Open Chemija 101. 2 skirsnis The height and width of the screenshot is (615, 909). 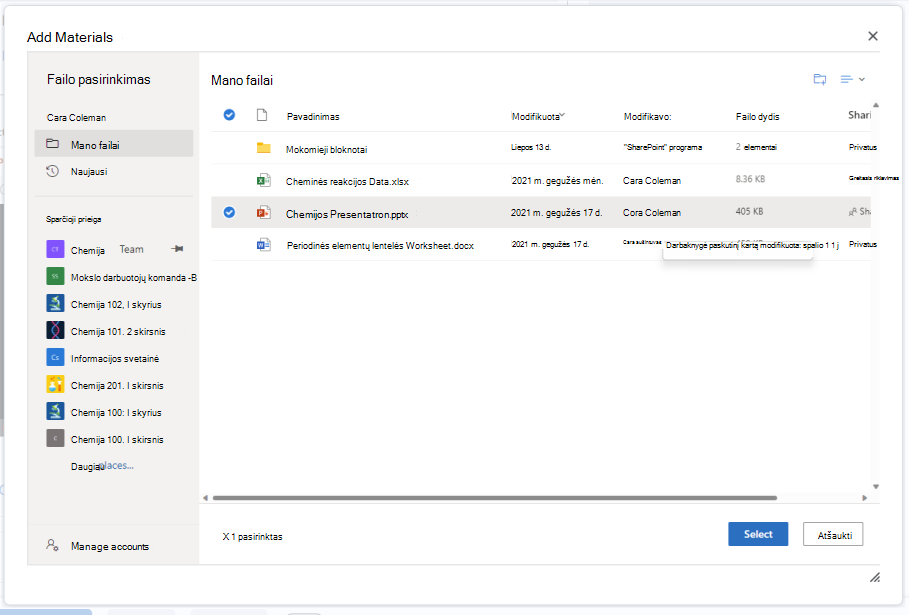point(118,332)
